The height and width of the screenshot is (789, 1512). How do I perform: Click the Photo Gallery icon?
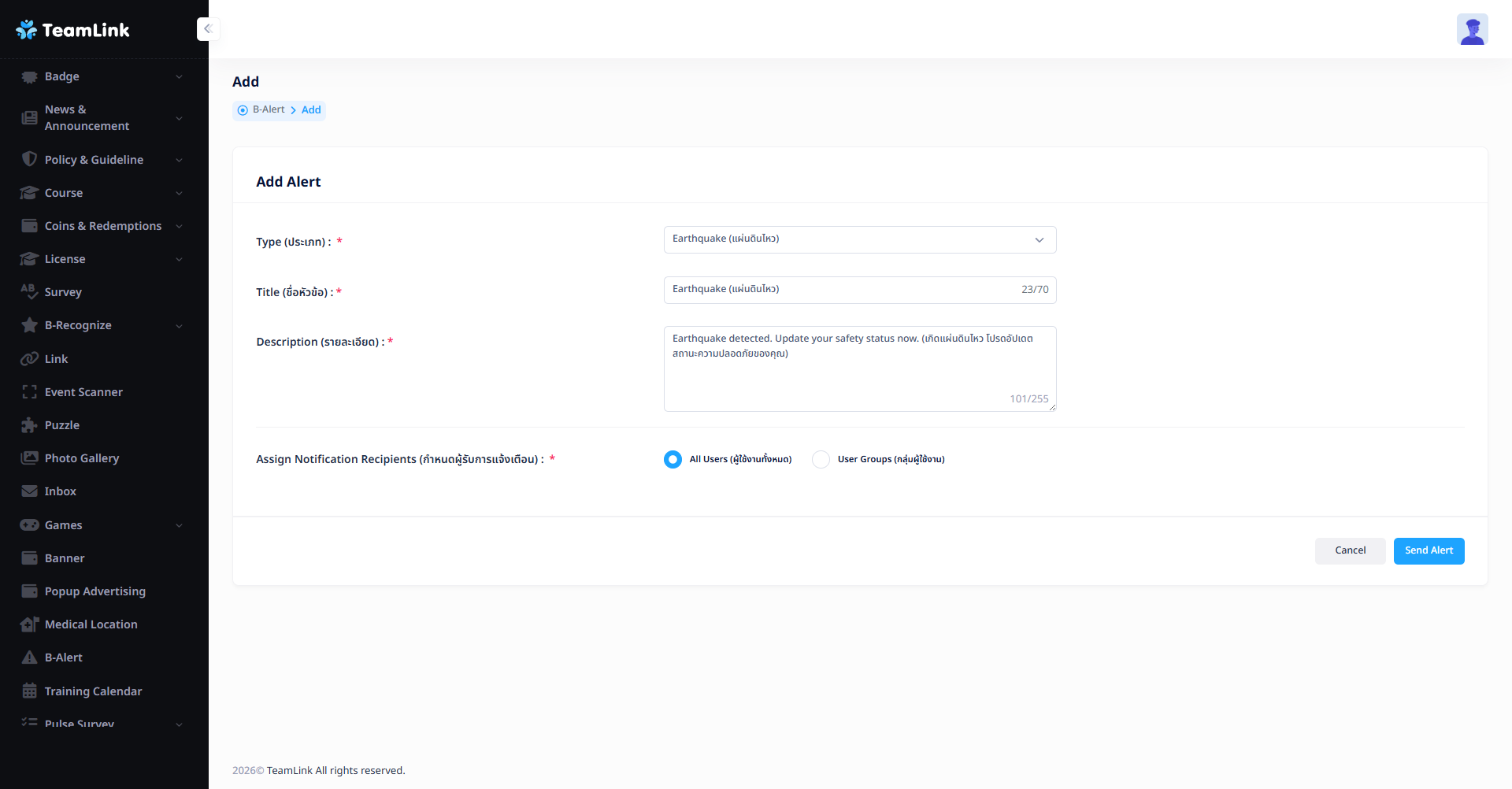[30, 458]
